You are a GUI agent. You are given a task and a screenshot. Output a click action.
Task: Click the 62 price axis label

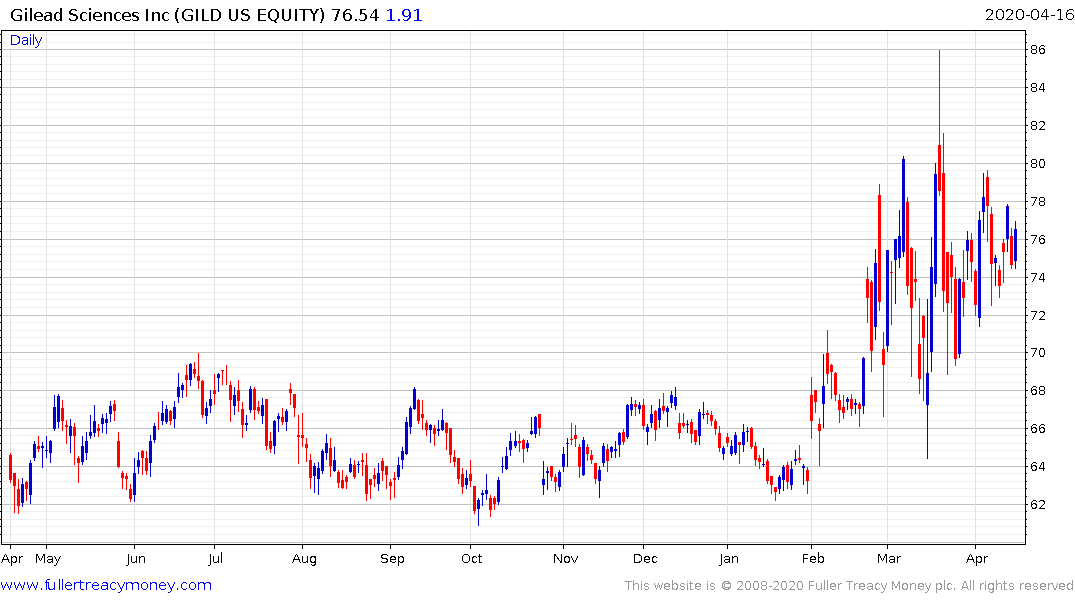1037,505
